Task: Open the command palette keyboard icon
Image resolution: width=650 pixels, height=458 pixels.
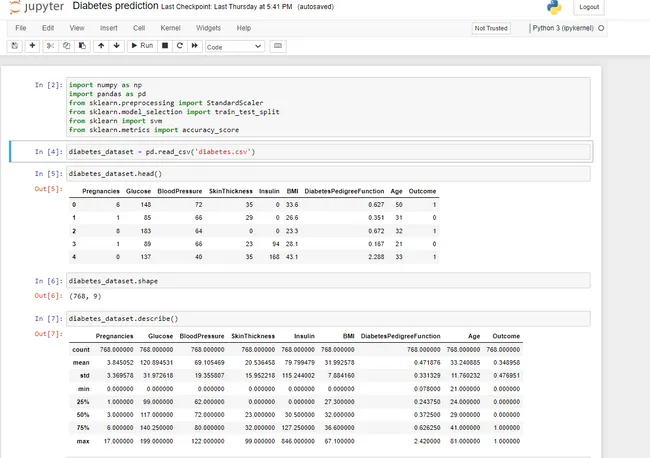Action: 278,46
